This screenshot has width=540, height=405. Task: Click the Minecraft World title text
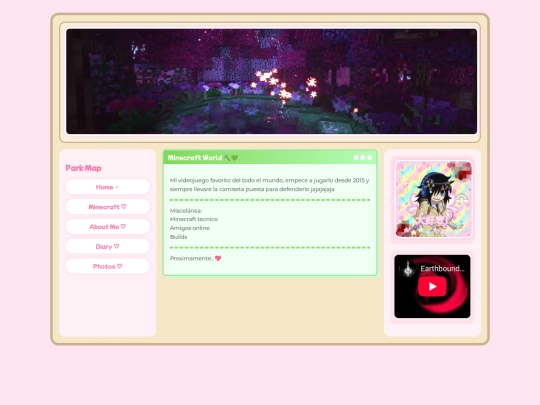[195, 158]
